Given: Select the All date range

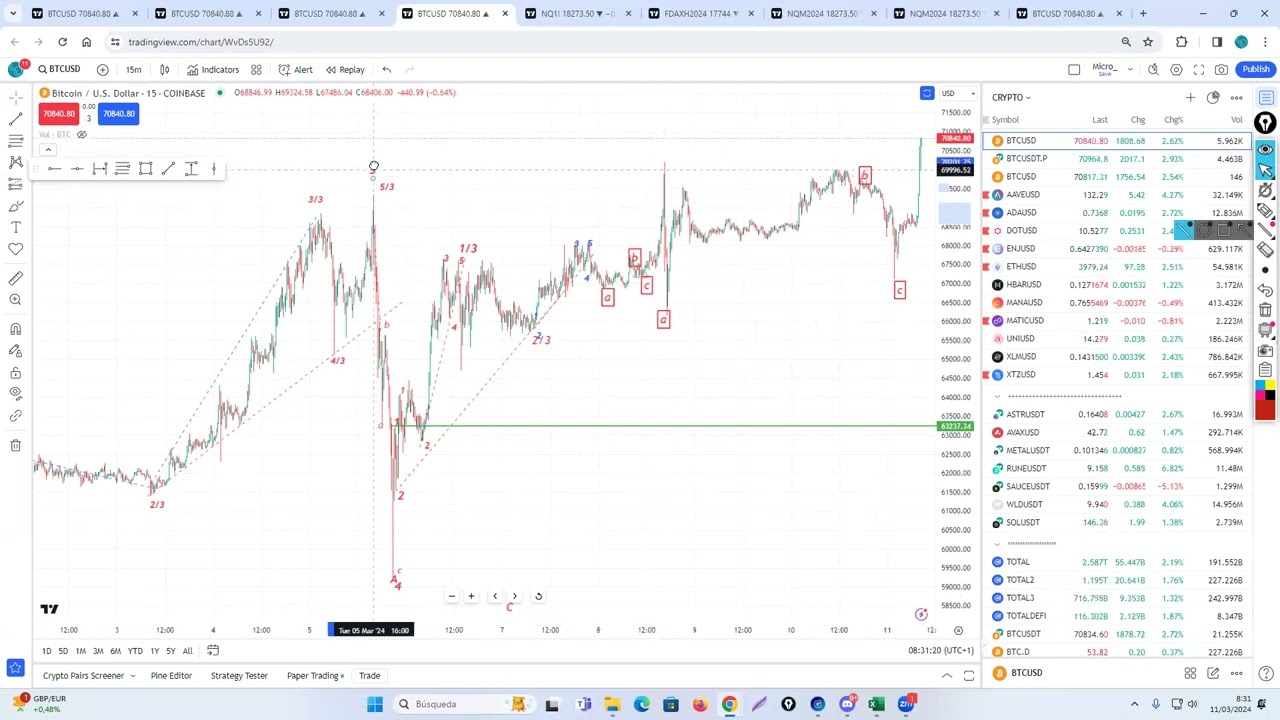Looking at the screenshot, I should coord(187,651).
